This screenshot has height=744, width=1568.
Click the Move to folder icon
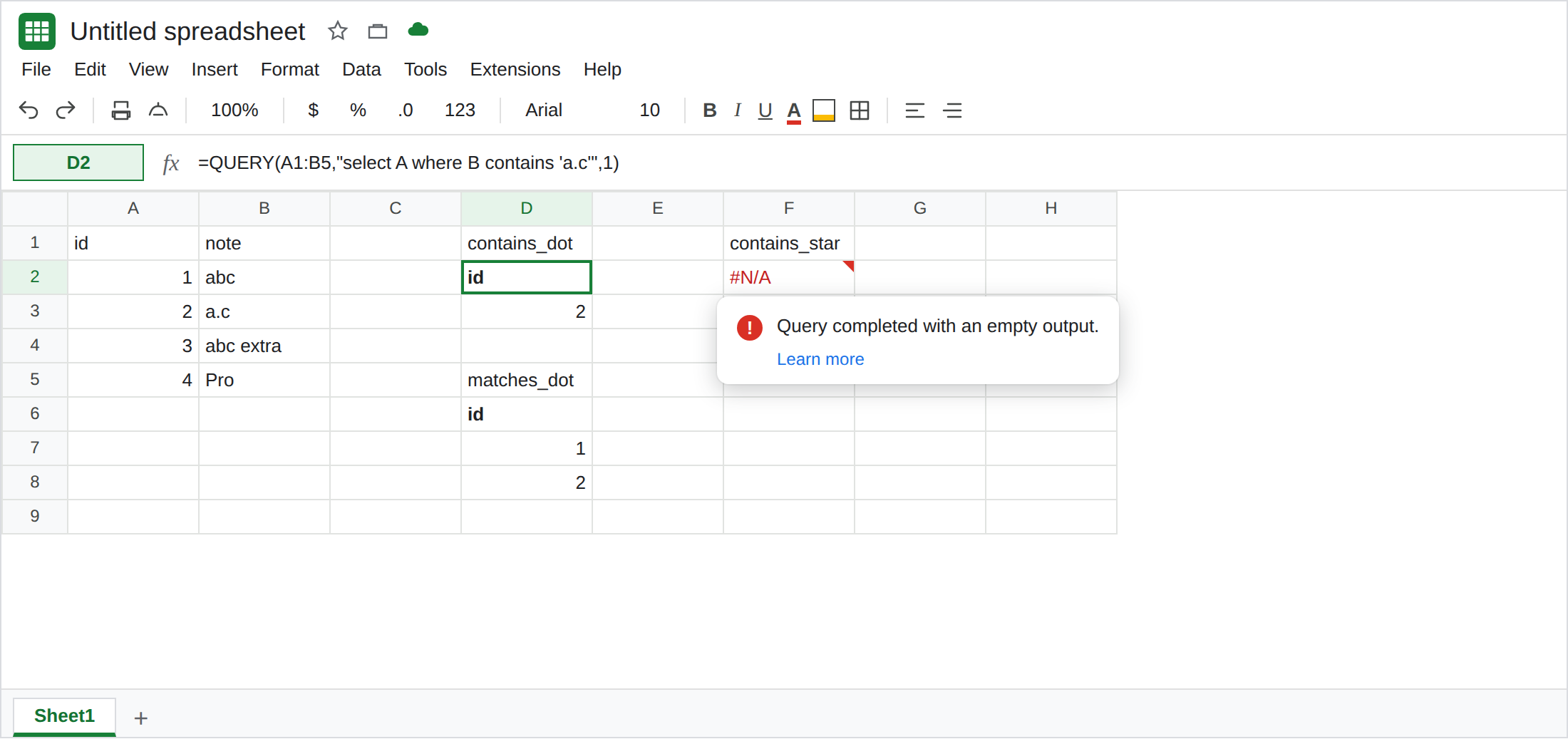(378, 31)
